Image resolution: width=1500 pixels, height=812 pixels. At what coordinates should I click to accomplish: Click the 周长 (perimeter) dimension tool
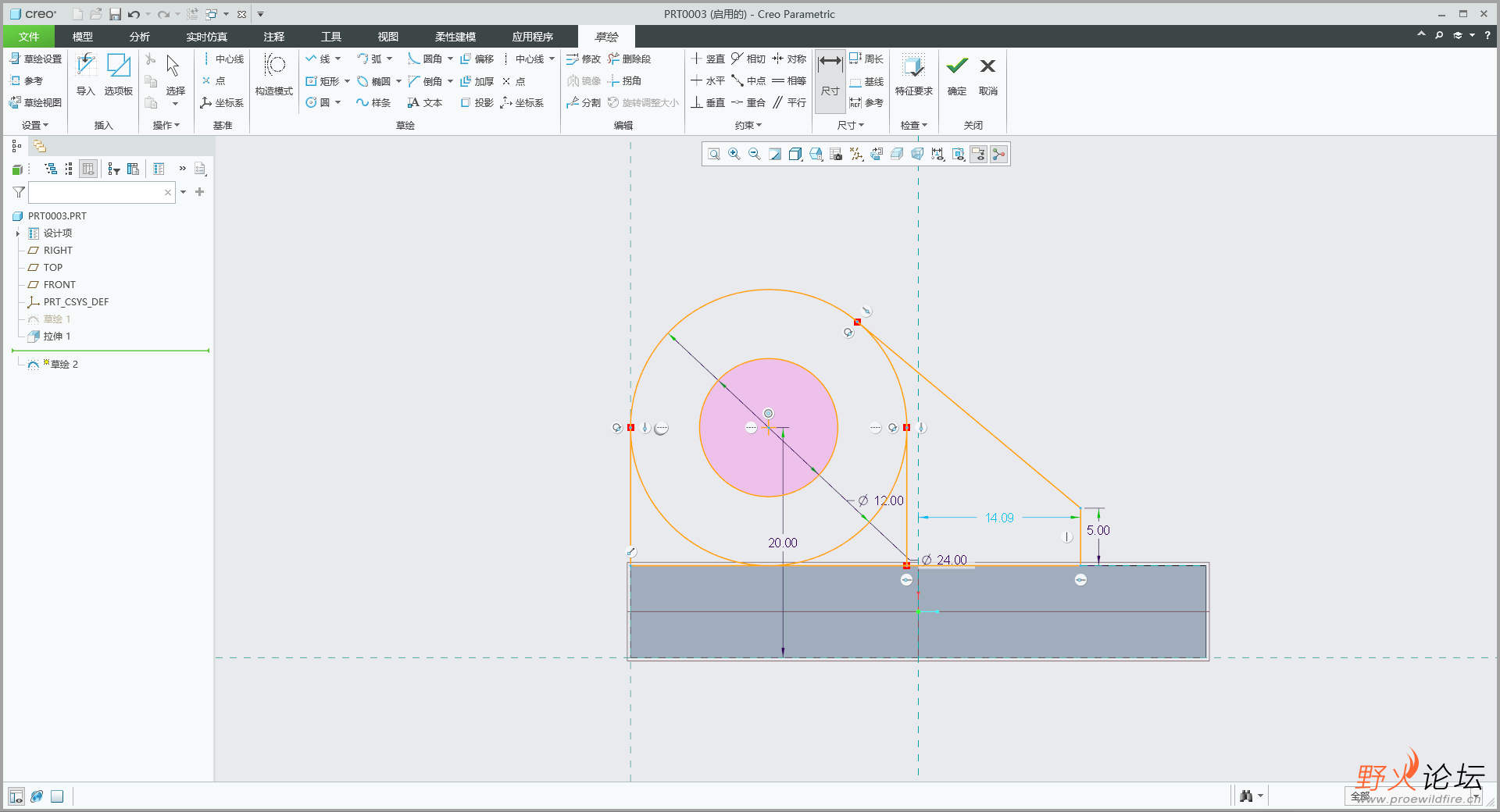pos(866,59)
